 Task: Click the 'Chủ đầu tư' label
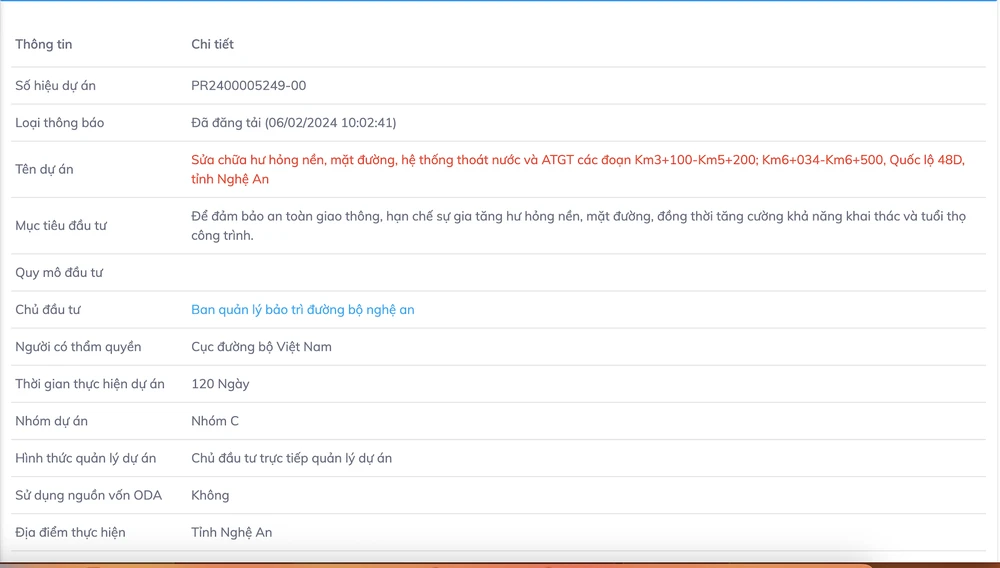click(x=48, y=310)
